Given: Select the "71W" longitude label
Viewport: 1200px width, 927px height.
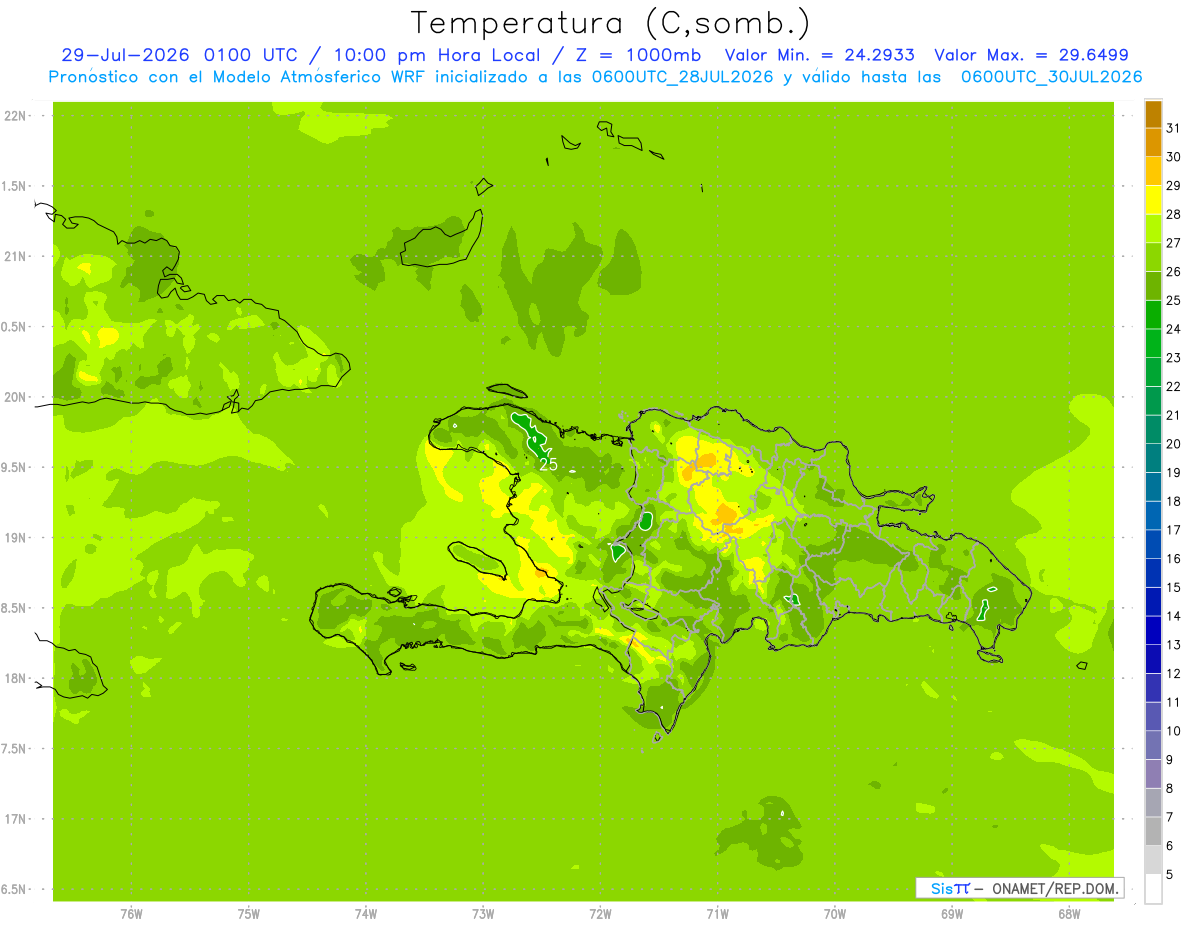Looking at the screenshot, I should tap(717, 914).
